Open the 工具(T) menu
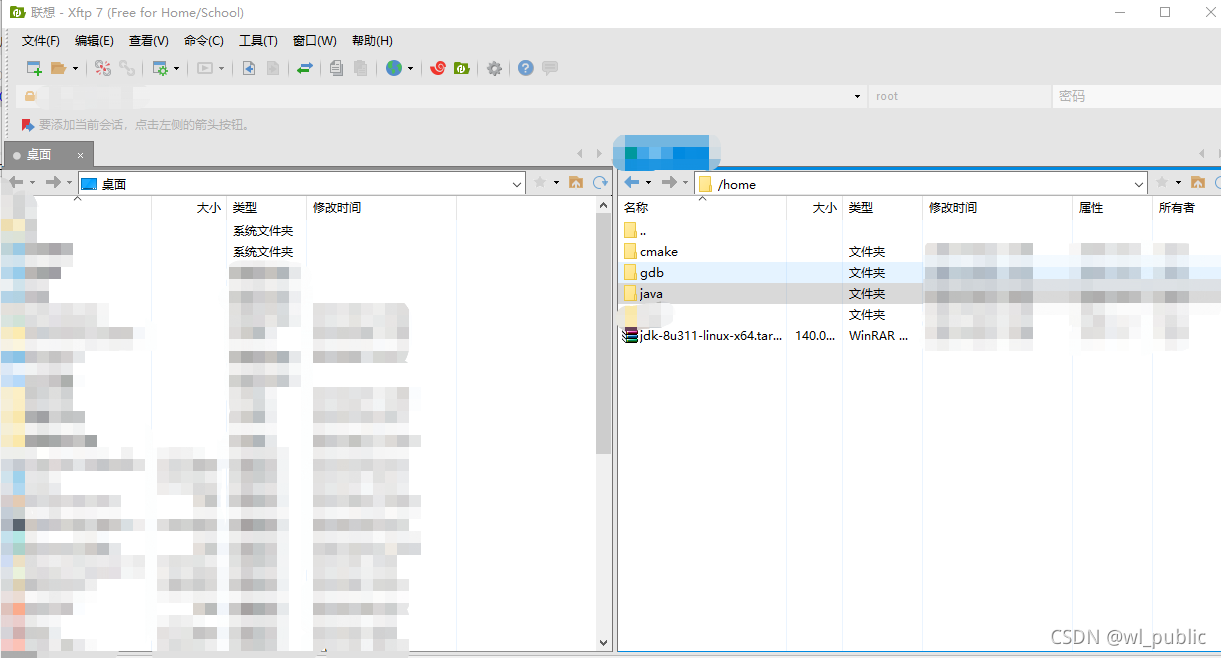 click(x=258, y=41)
